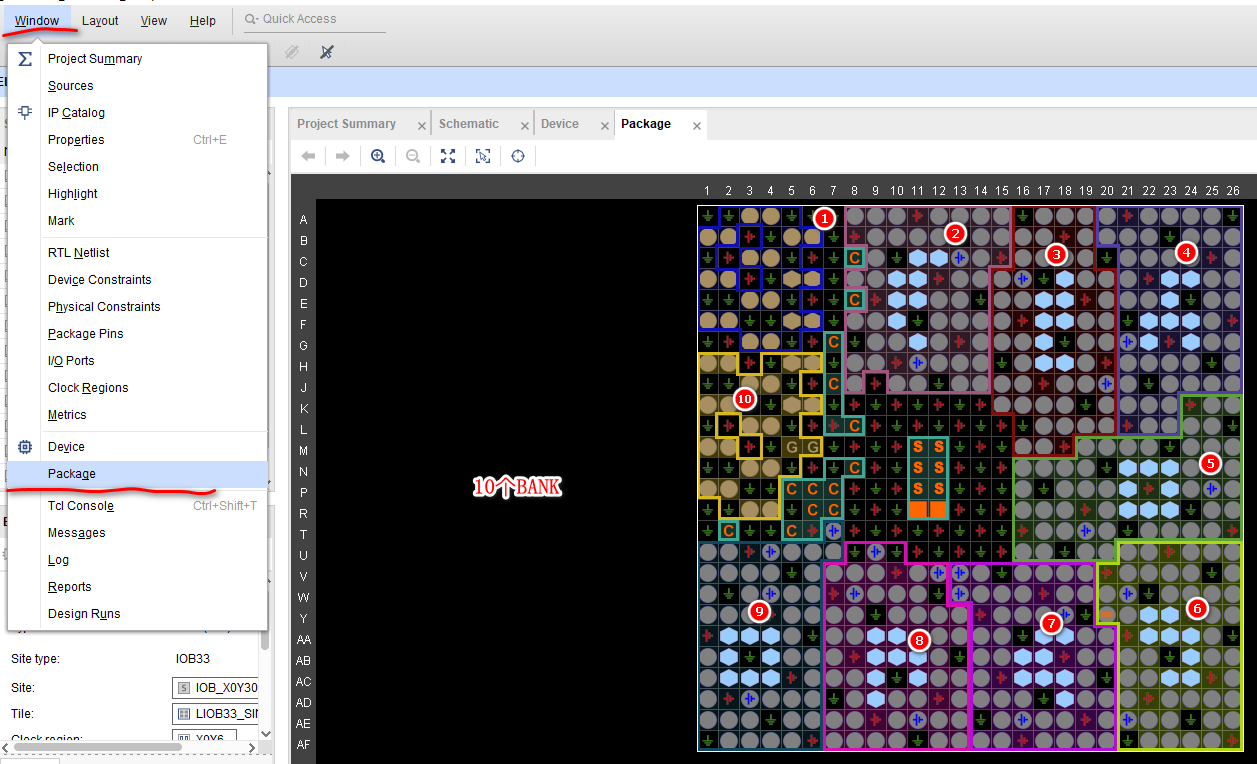Select Clock Regions menu entry
1257x764 pixels.
pos(137,388)
